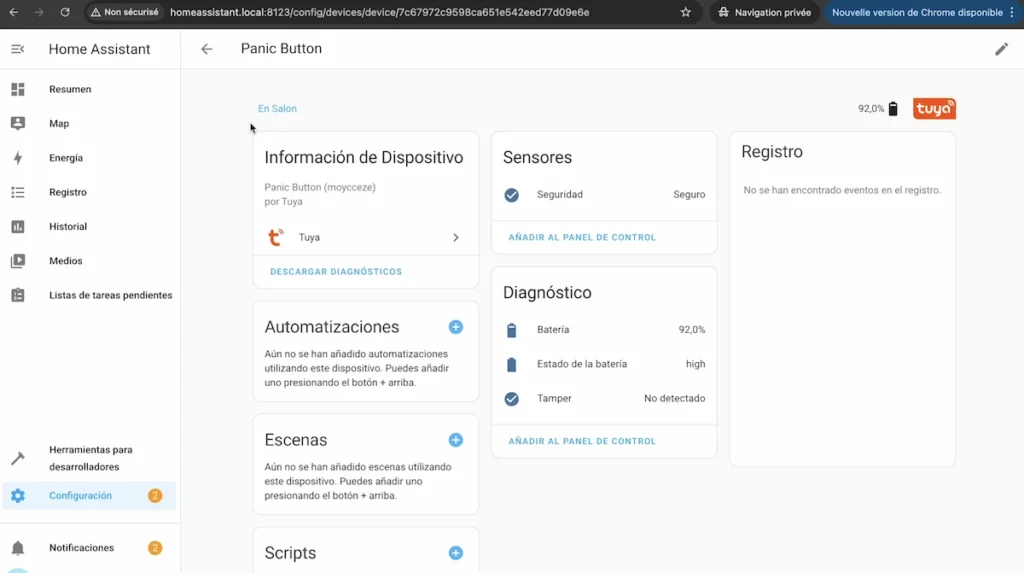
Task: Click Descargar Diagnósticos
Action: [336, 272]
